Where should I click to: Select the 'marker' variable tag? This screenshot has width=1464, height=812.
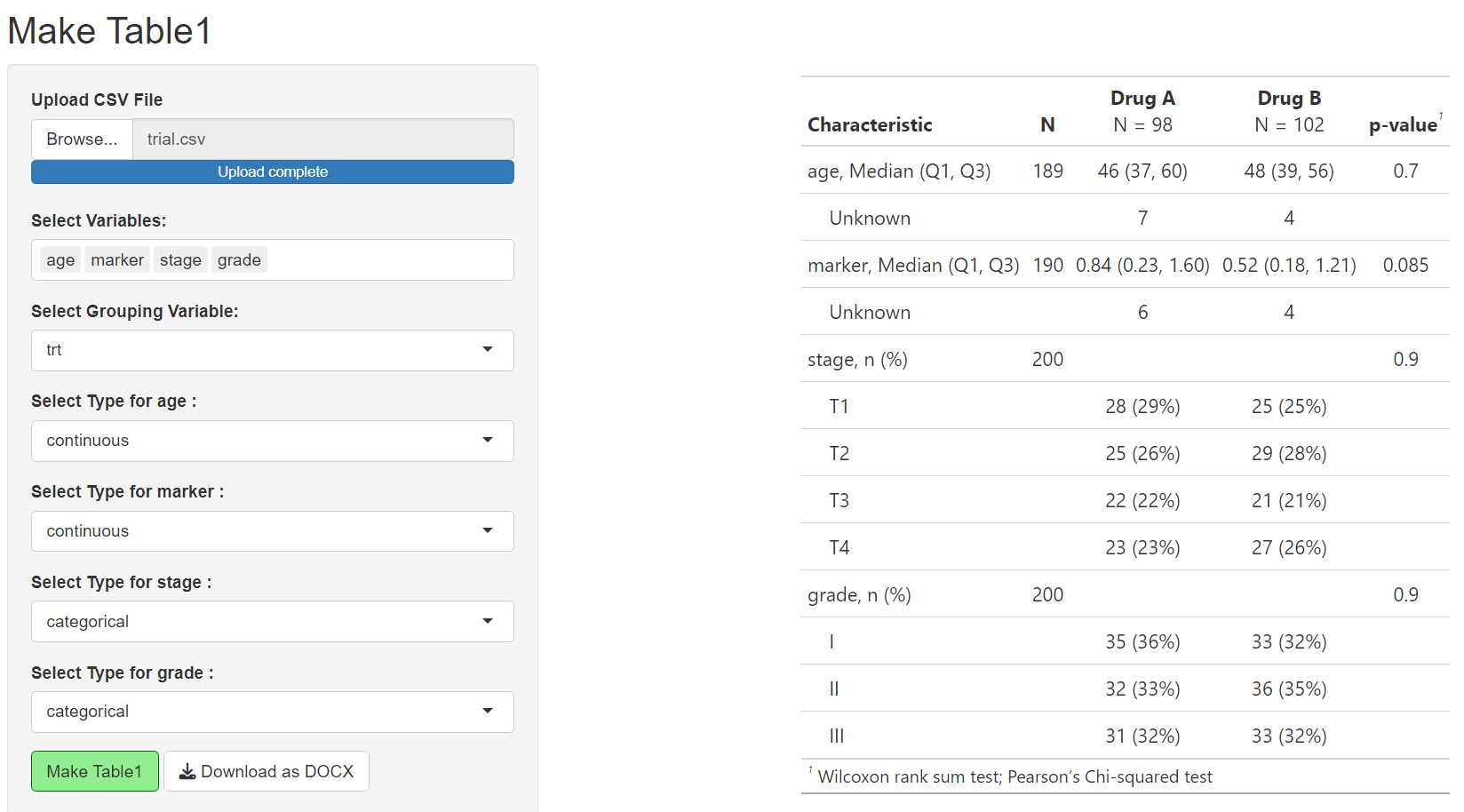[117, 260]
